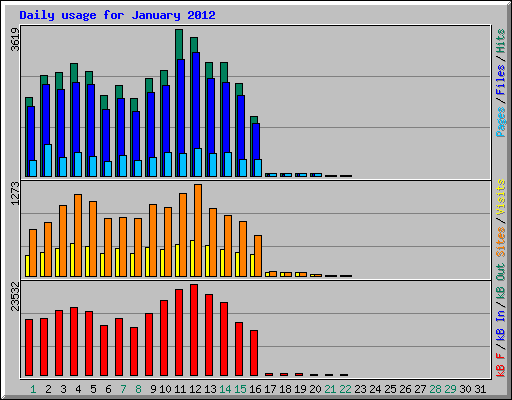Click the tallest red kB bar for day 12

[x=194, y=330]
